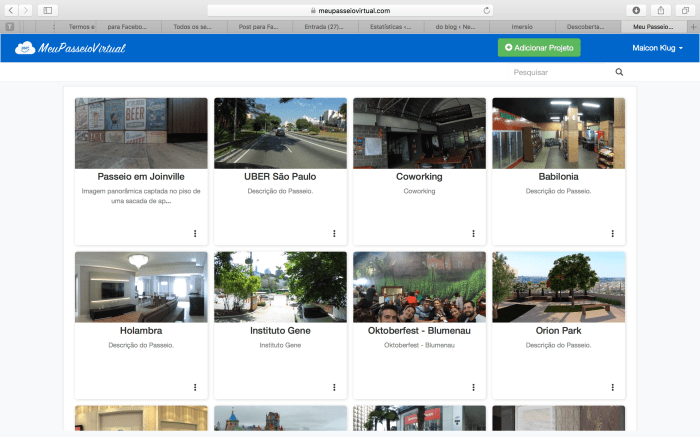Click the MeuPasseioVirtual cloud logo

(25, 48)
